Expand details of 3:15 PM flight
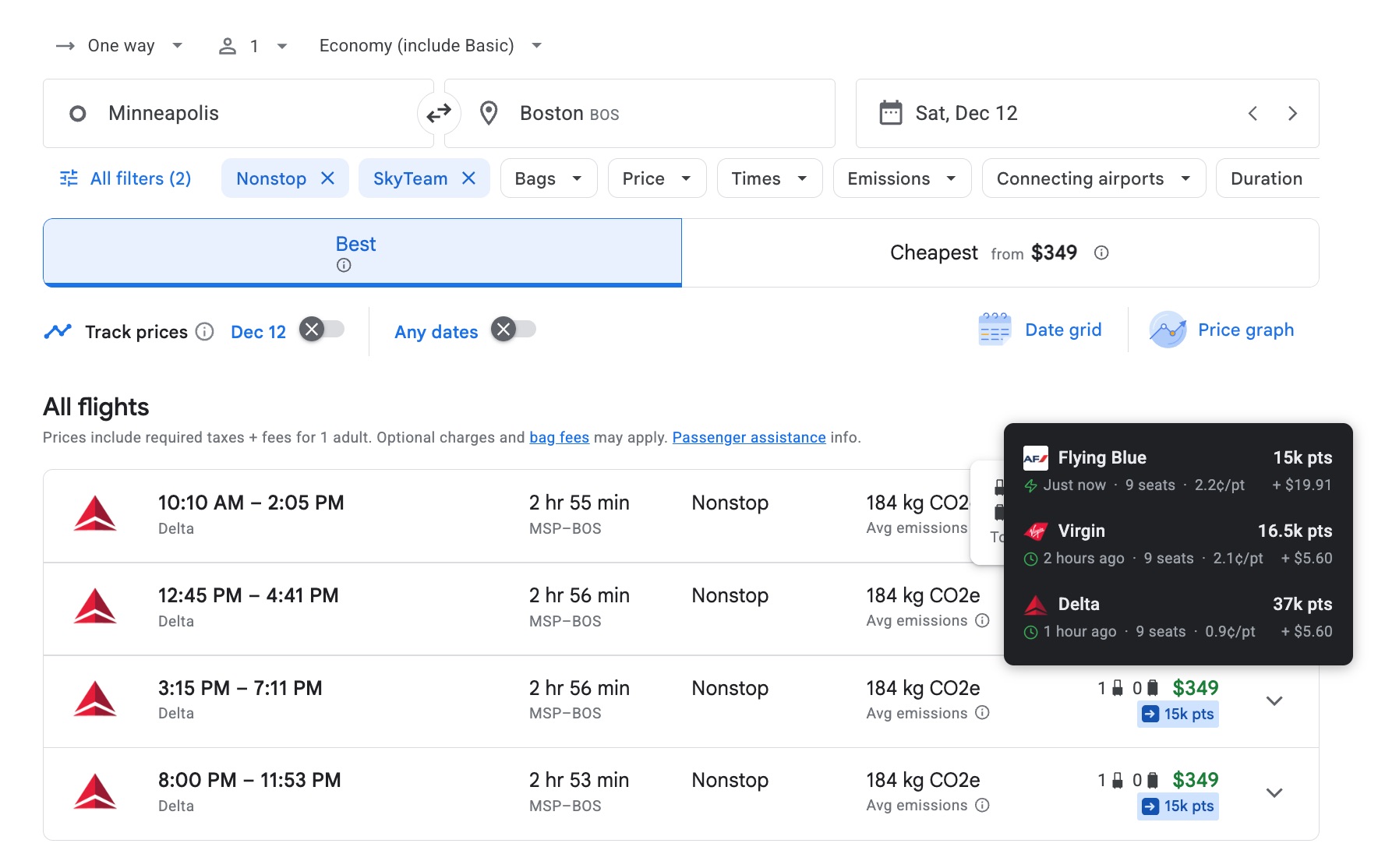 pyautogui.click(x=1274, y=700)
